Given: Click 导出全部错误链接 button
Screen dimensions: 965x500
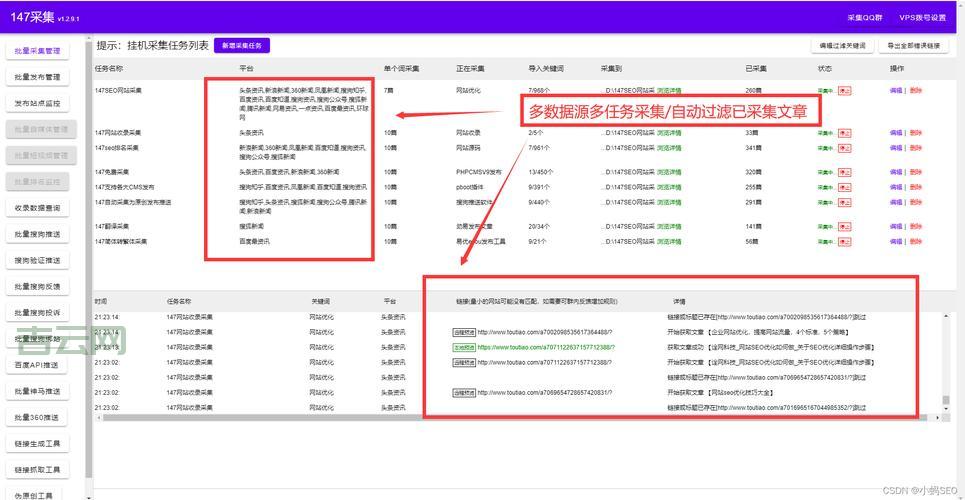Looking at the screenshot, I should tap(913, 46).
